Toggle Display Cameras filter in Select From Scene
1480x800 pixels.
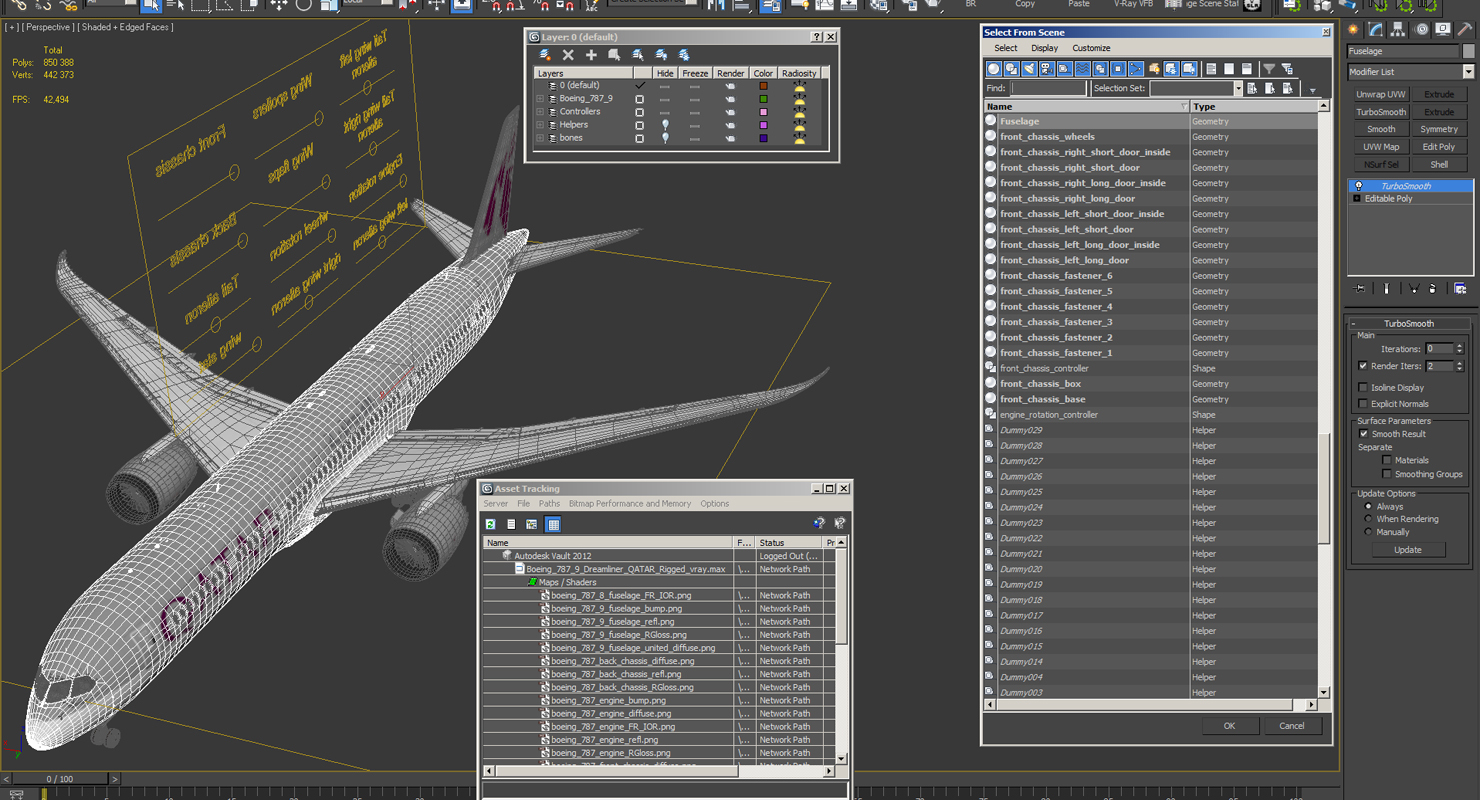point(1047,69)
